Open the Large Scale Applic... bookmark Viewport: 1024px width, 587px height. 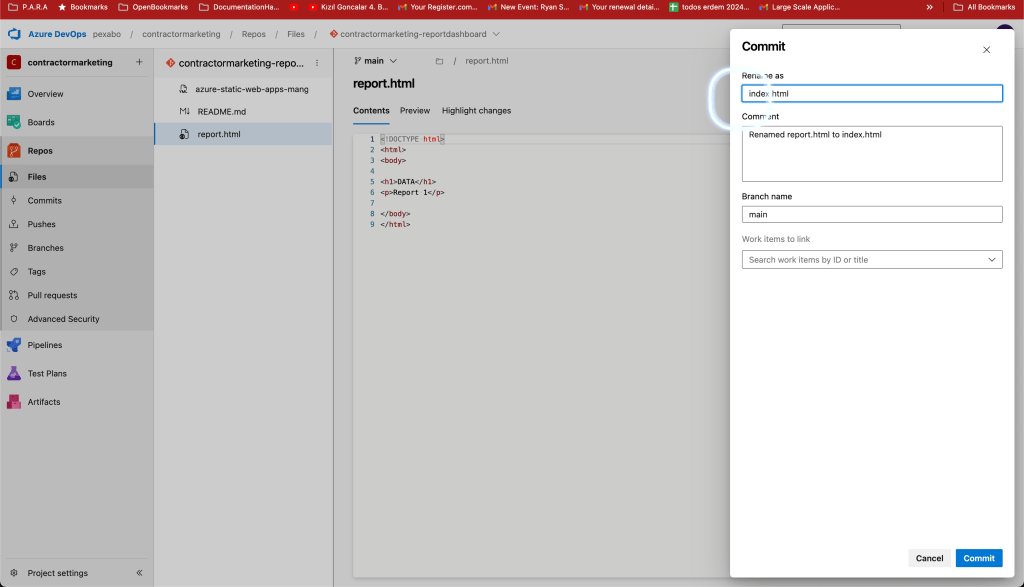click(799, 7)
